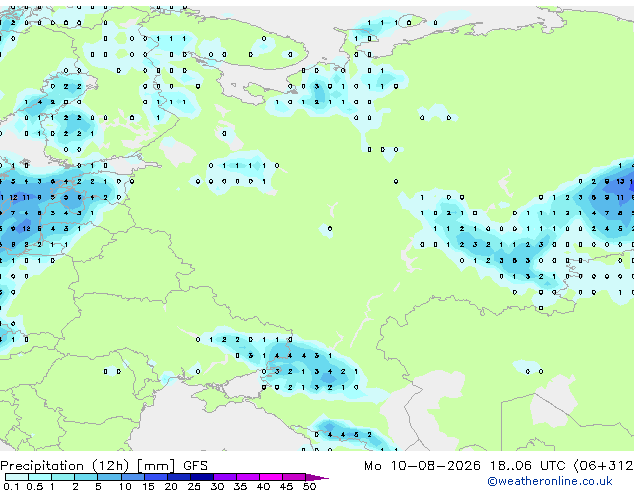Click the 0.1–0.5 mm legend color box
634x490 pixels.
(x=17, y=477)
